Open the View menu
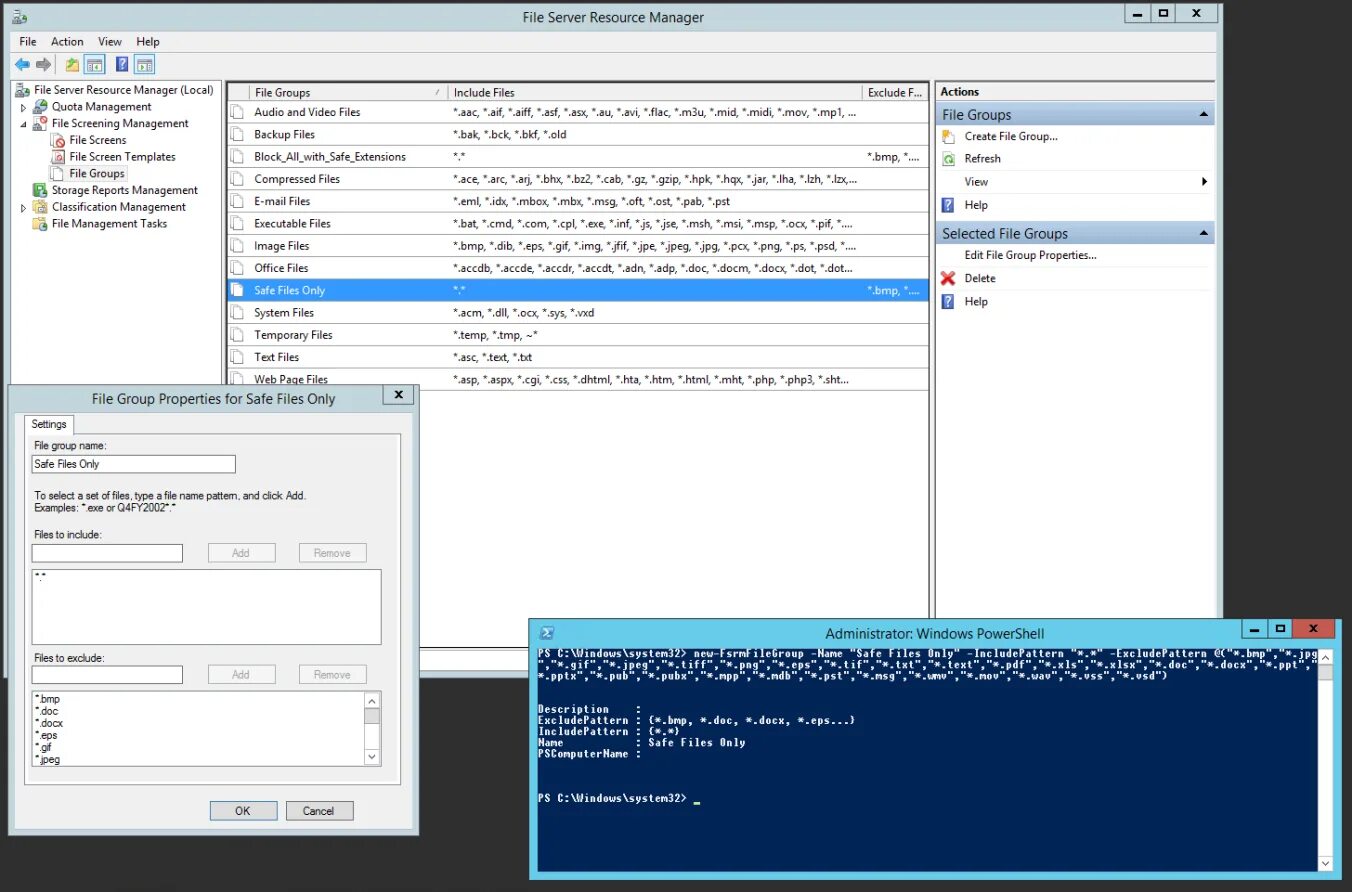 tap(110, 42)
